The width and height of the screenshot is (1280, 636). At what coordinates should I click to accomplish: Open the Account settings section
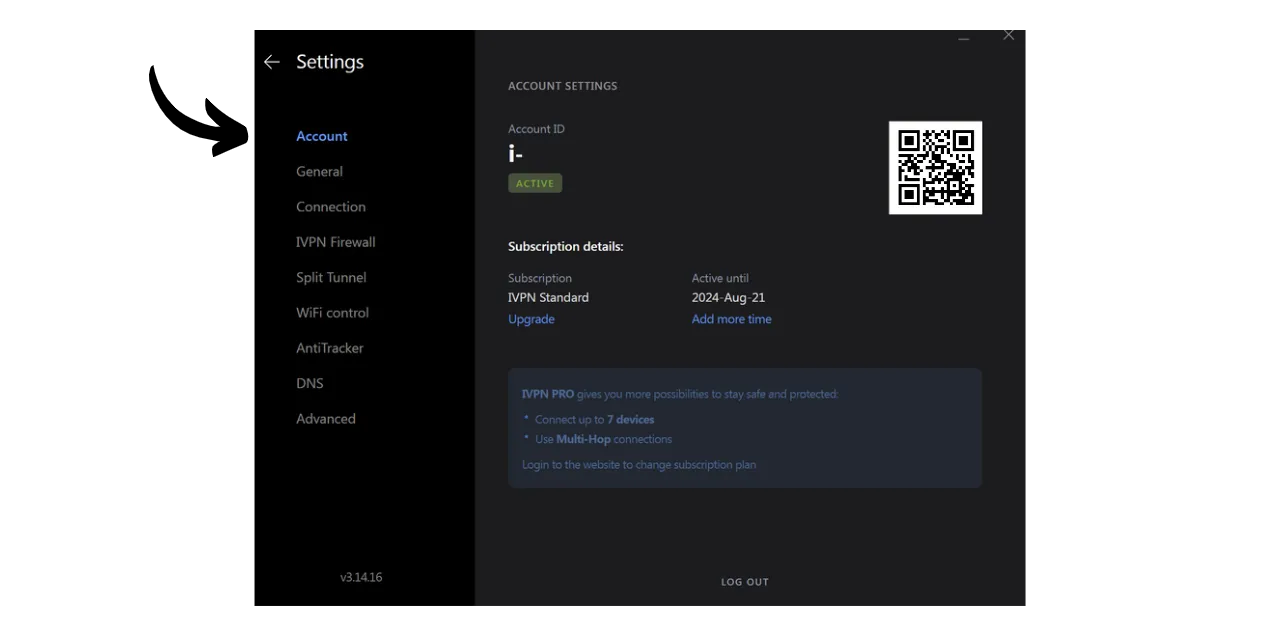pyautogui.click(x=322, y=136)
